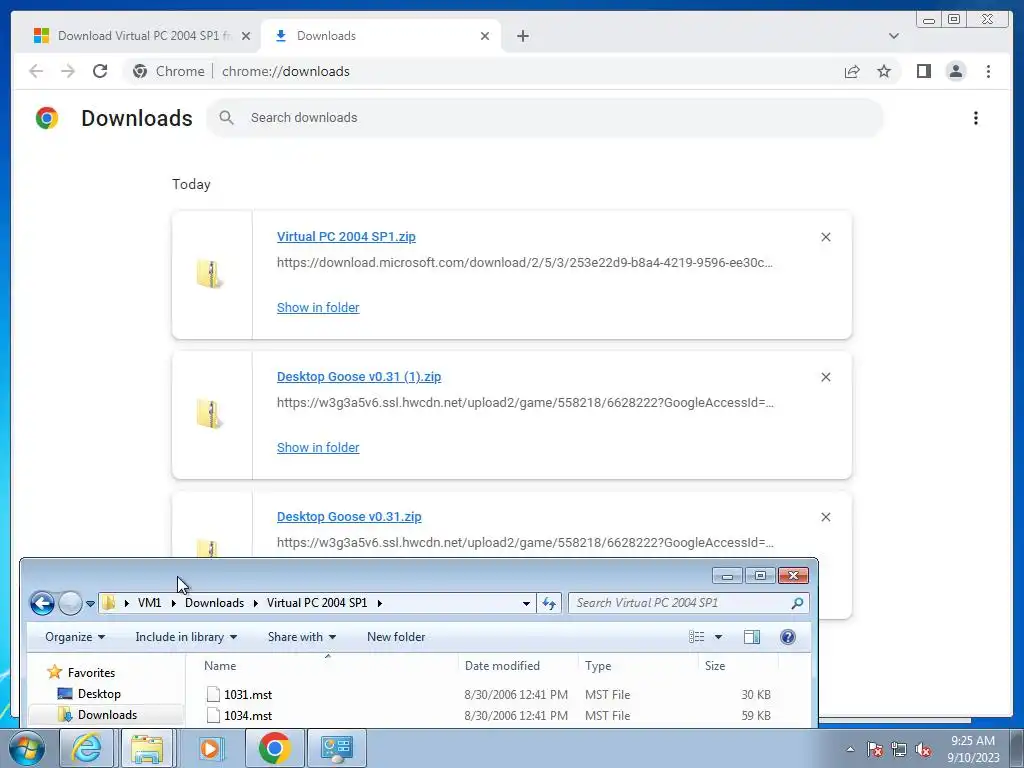
Task: Show hidden tray icons arrow
Action: point(850,749)
